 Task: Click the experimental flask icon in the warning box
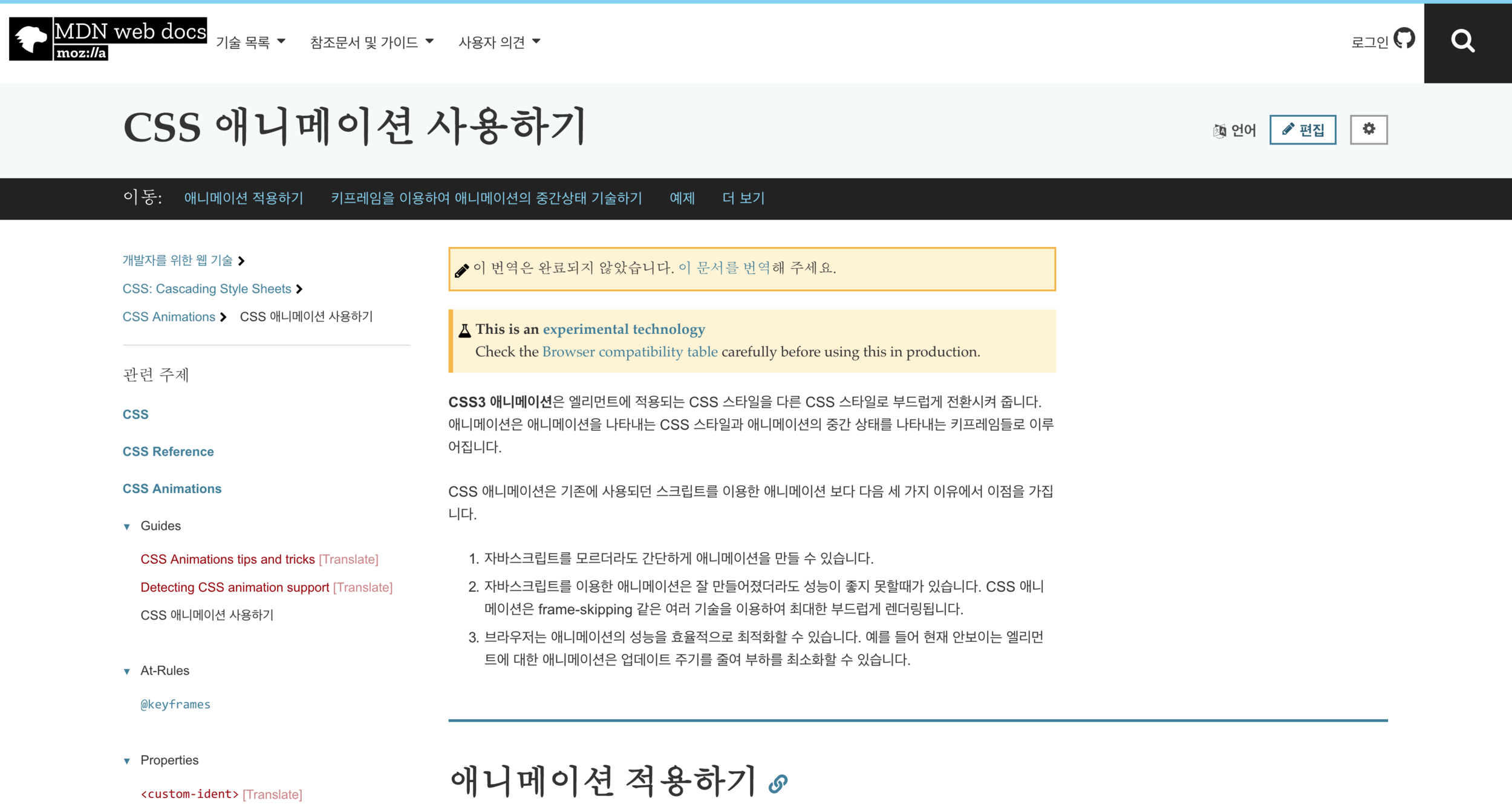tap(464, 330)
